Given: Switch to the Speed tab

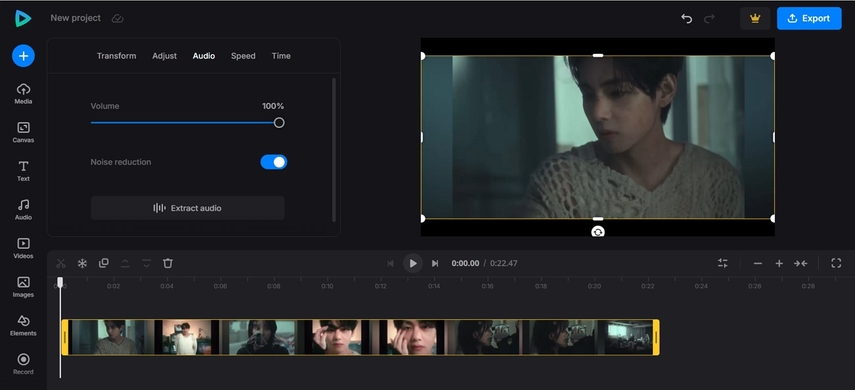Looking at the screenshot, I should point(243,56).
